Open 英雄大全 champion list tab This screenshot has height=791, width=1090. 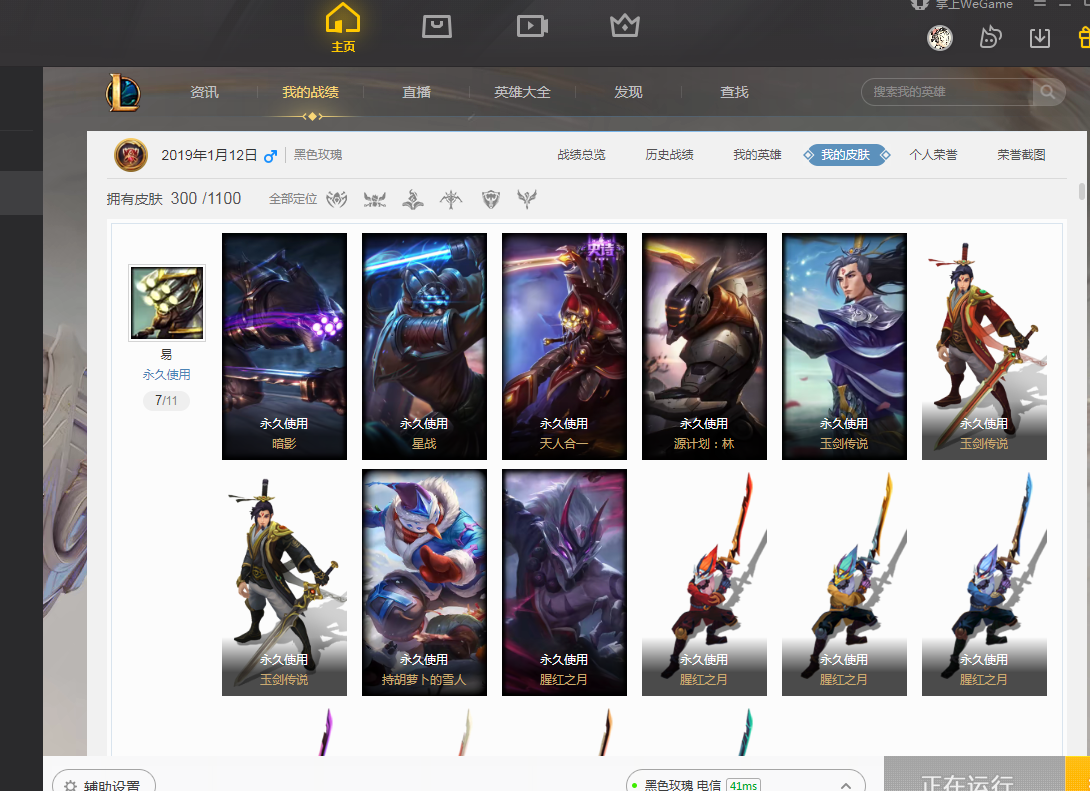(522, 92)
